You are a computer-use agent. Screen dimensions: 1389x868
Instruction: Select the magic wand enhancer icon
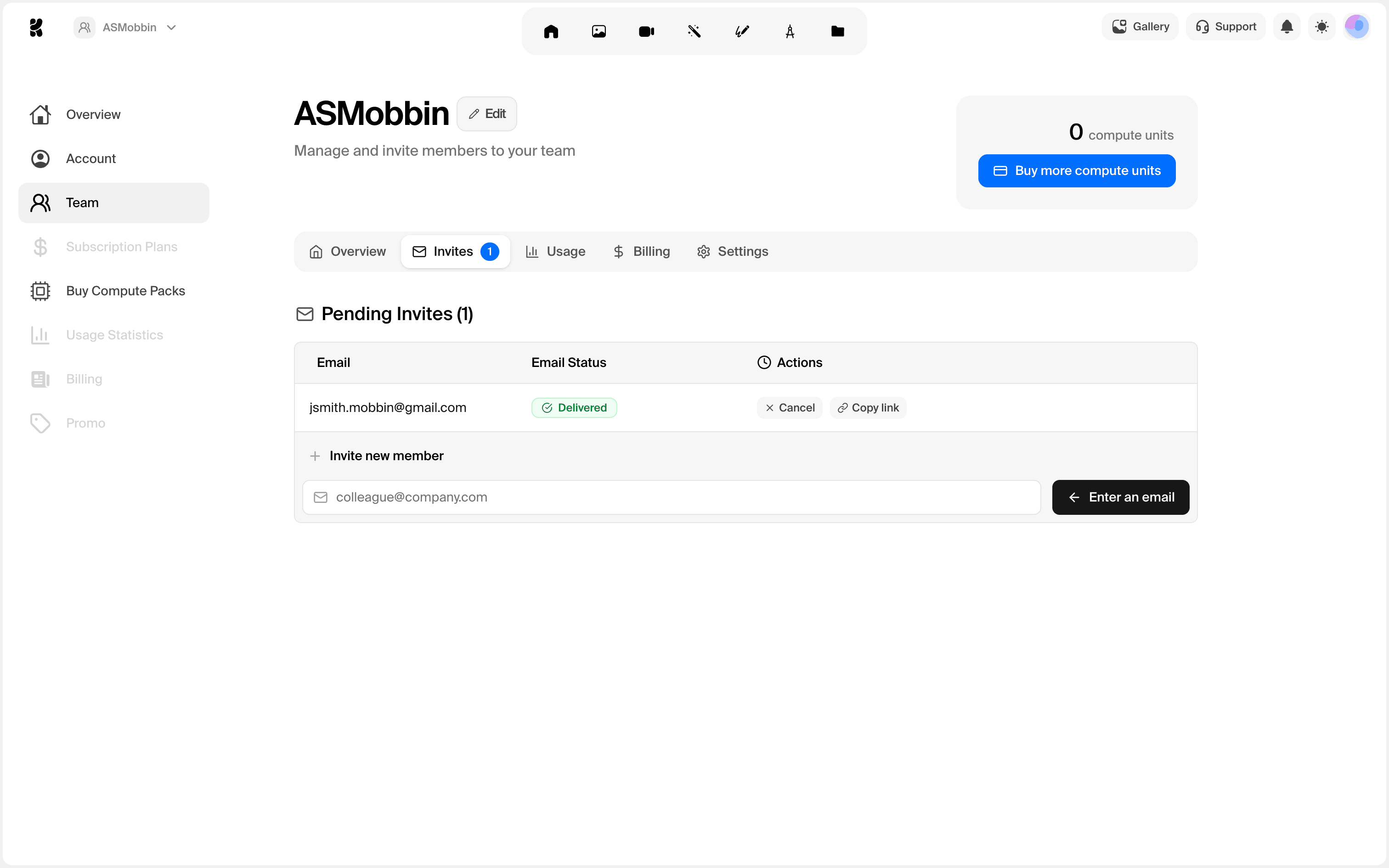694,32
